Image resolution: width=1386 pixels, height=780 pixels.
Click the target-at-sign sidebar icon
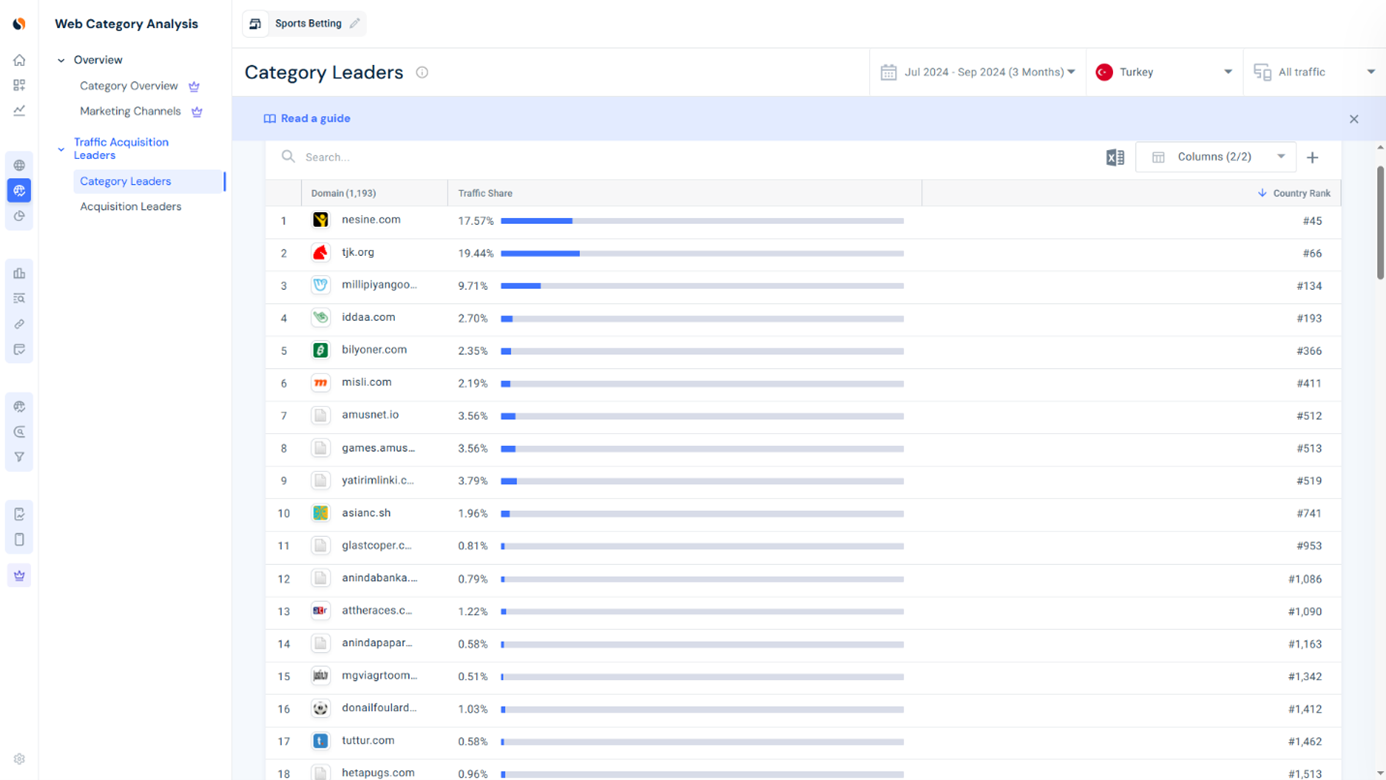(x=19, y=432)
